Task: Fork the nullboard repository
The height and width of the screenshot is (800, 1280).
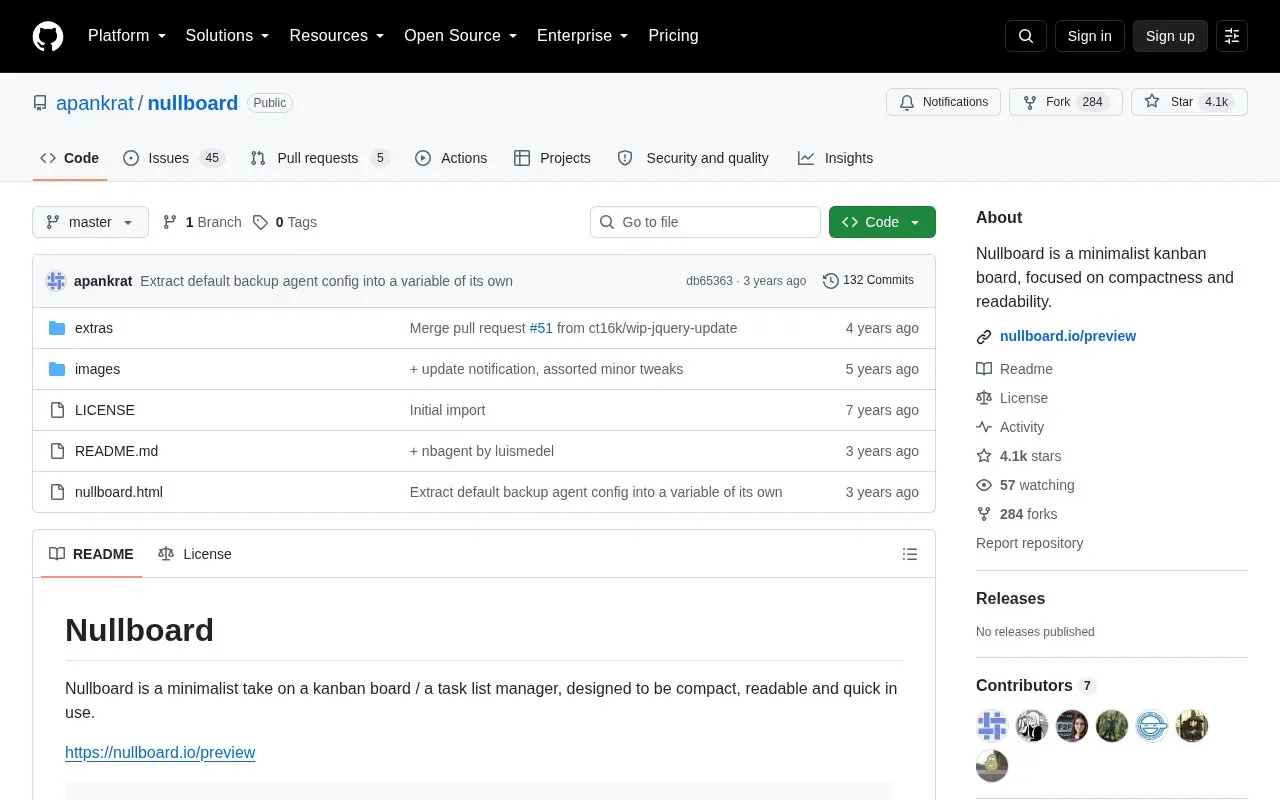Action: pyautogui.click(x=1066, y=102)
